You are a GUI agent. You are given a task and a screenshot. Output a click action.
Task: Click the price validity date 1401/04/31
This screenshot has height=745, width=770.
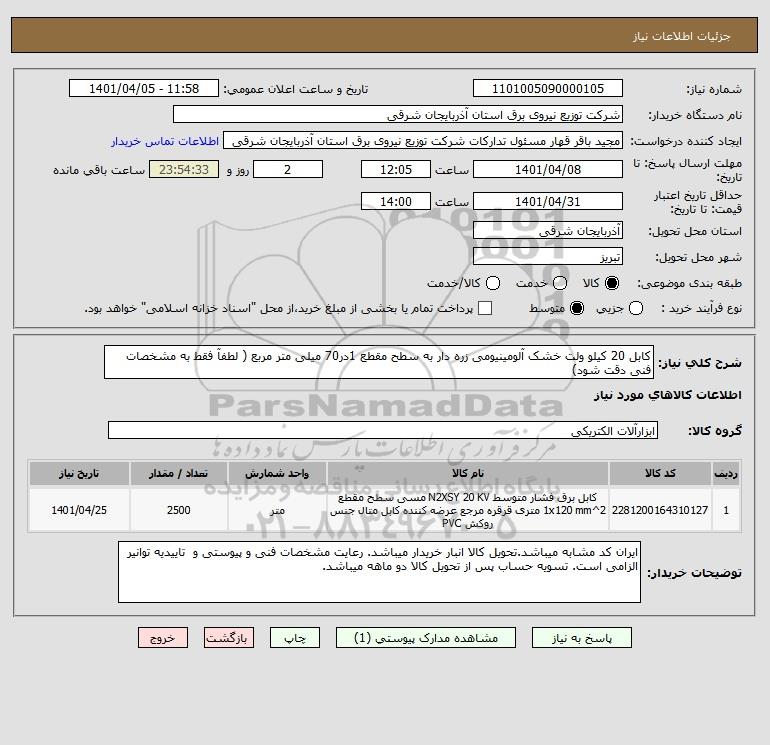coord(548,201)
